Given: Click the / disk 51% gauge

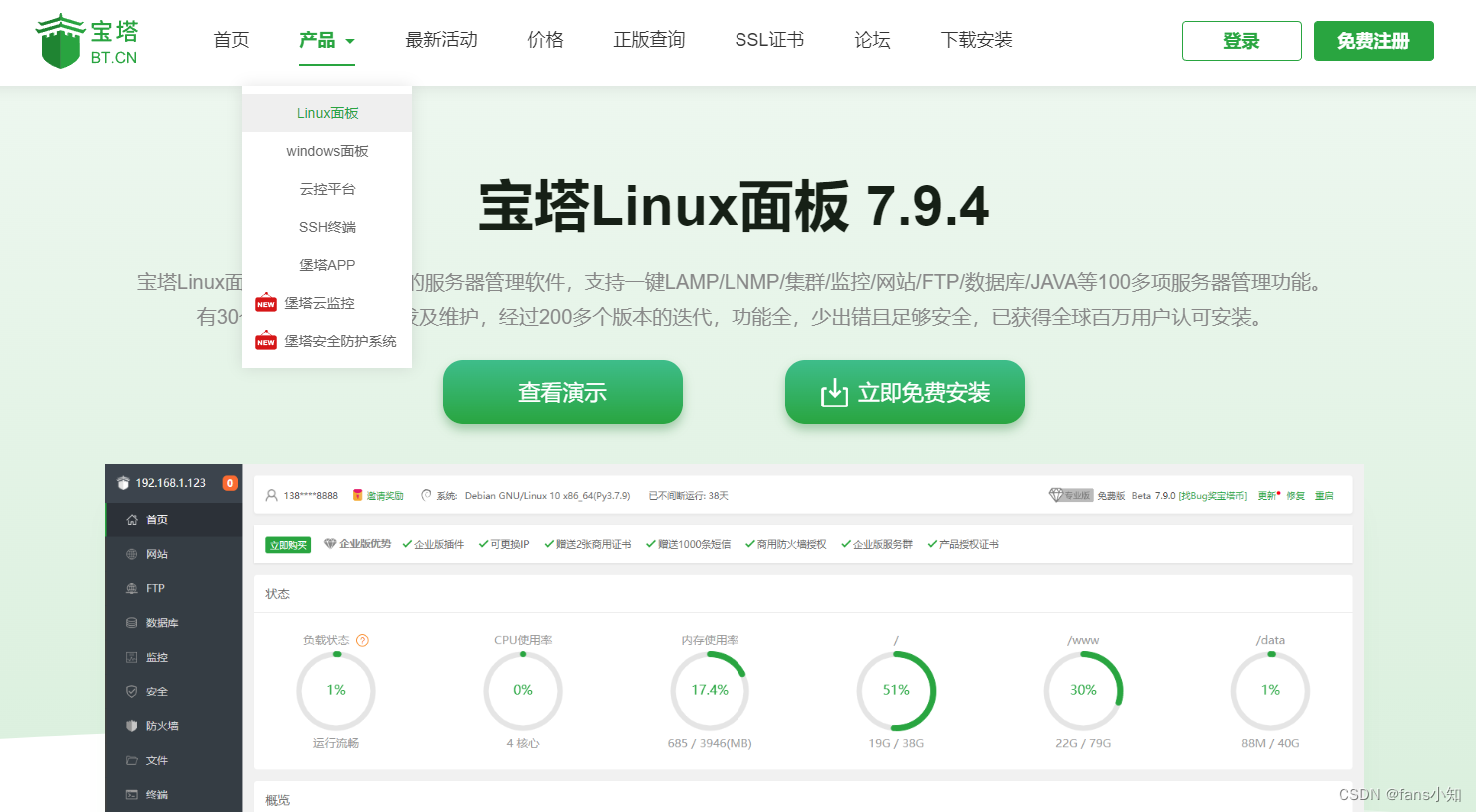Looking at the screenshot, I should 896,690.
